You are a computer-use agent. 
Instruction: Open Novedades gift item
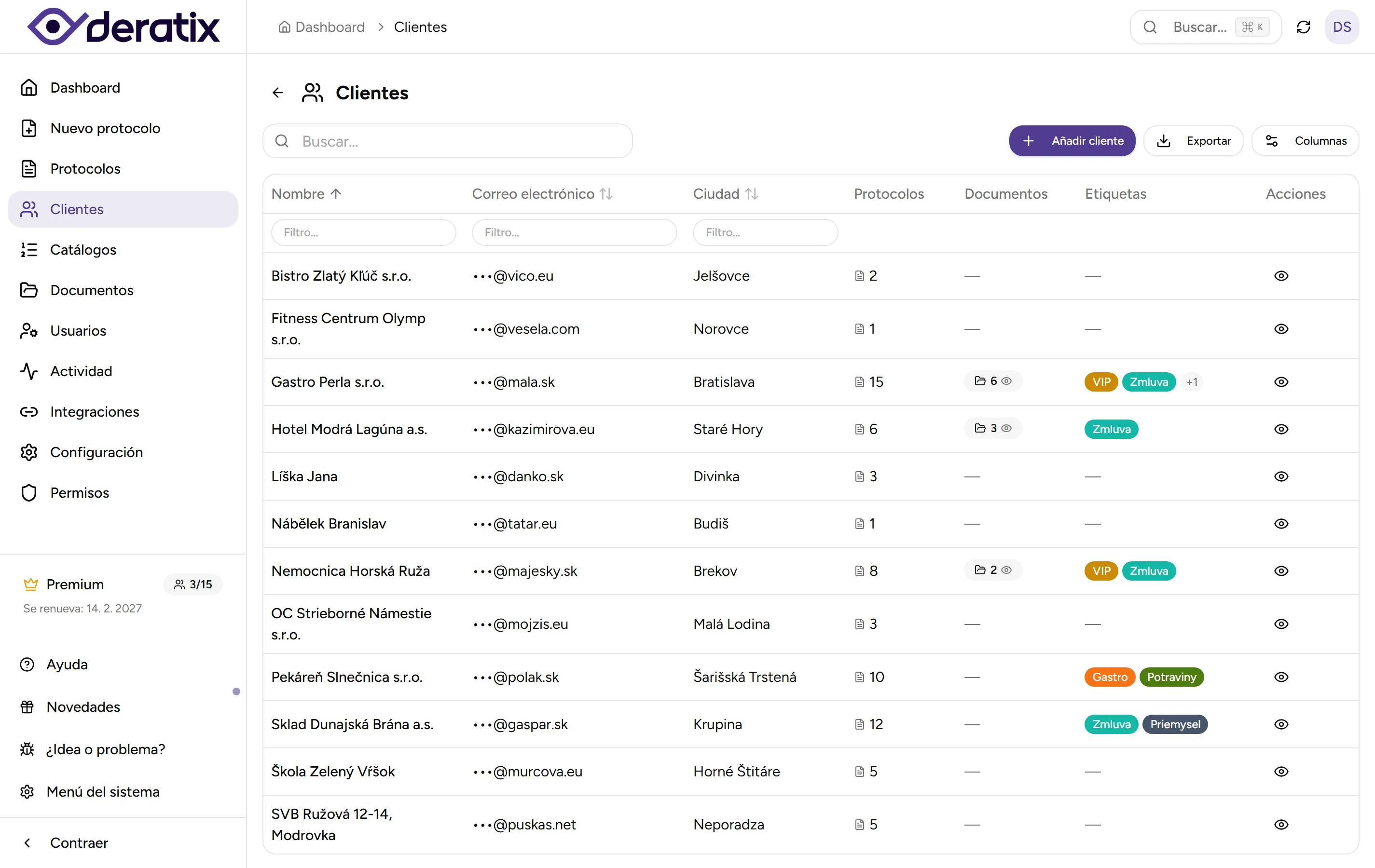83,706
